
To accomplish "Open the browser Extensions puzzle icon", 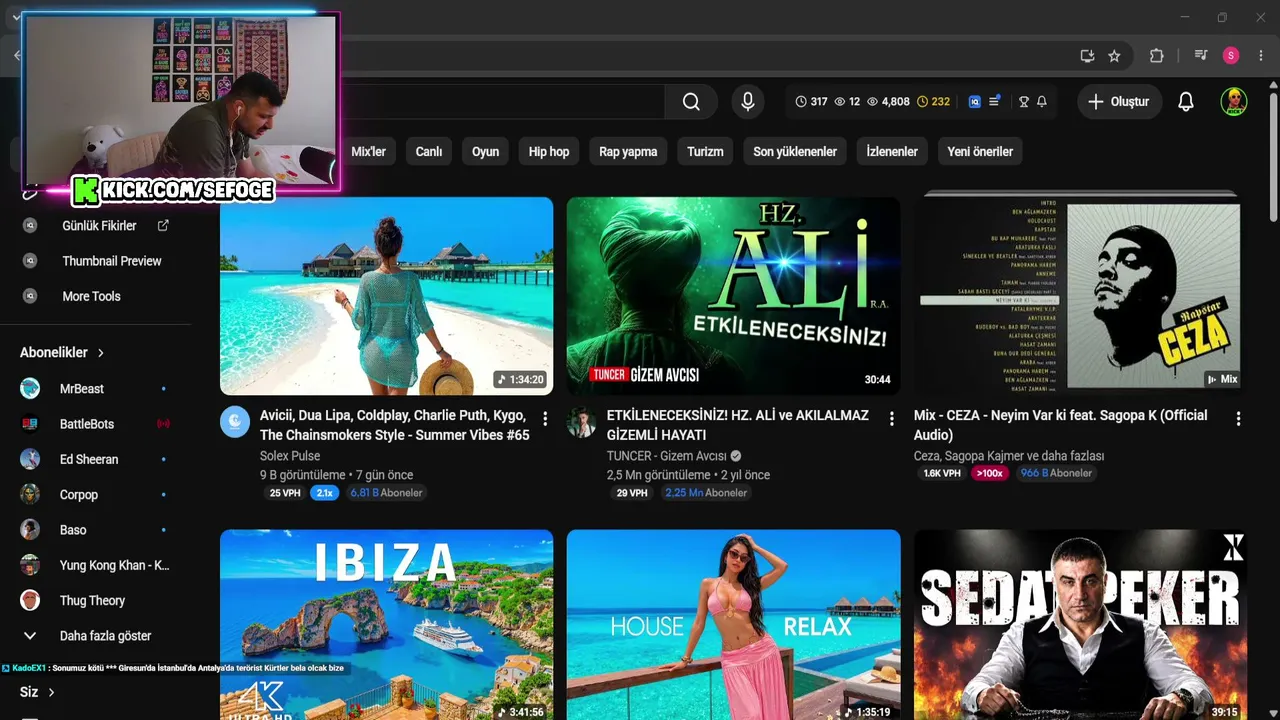I will click(1157, 56).
